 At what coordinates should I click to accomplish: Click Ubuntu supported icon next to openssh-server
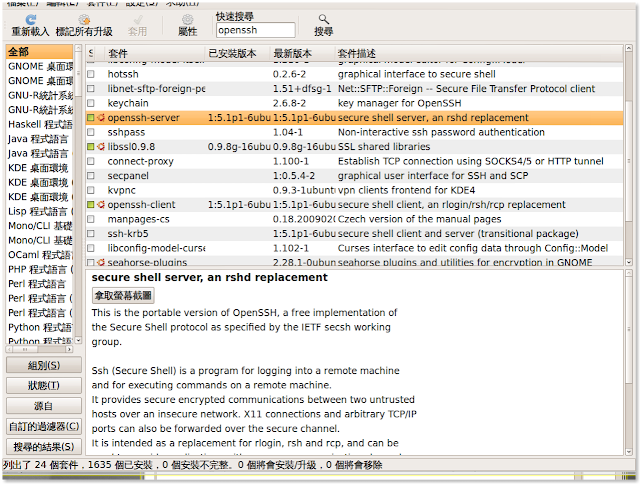[x=101, y=118]
